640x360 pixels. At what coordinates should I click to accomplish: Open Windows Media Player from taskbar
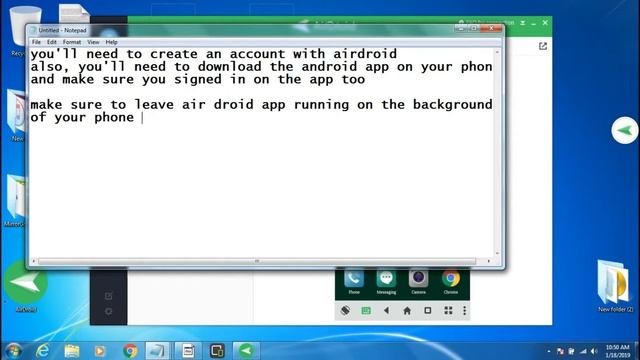100,351
